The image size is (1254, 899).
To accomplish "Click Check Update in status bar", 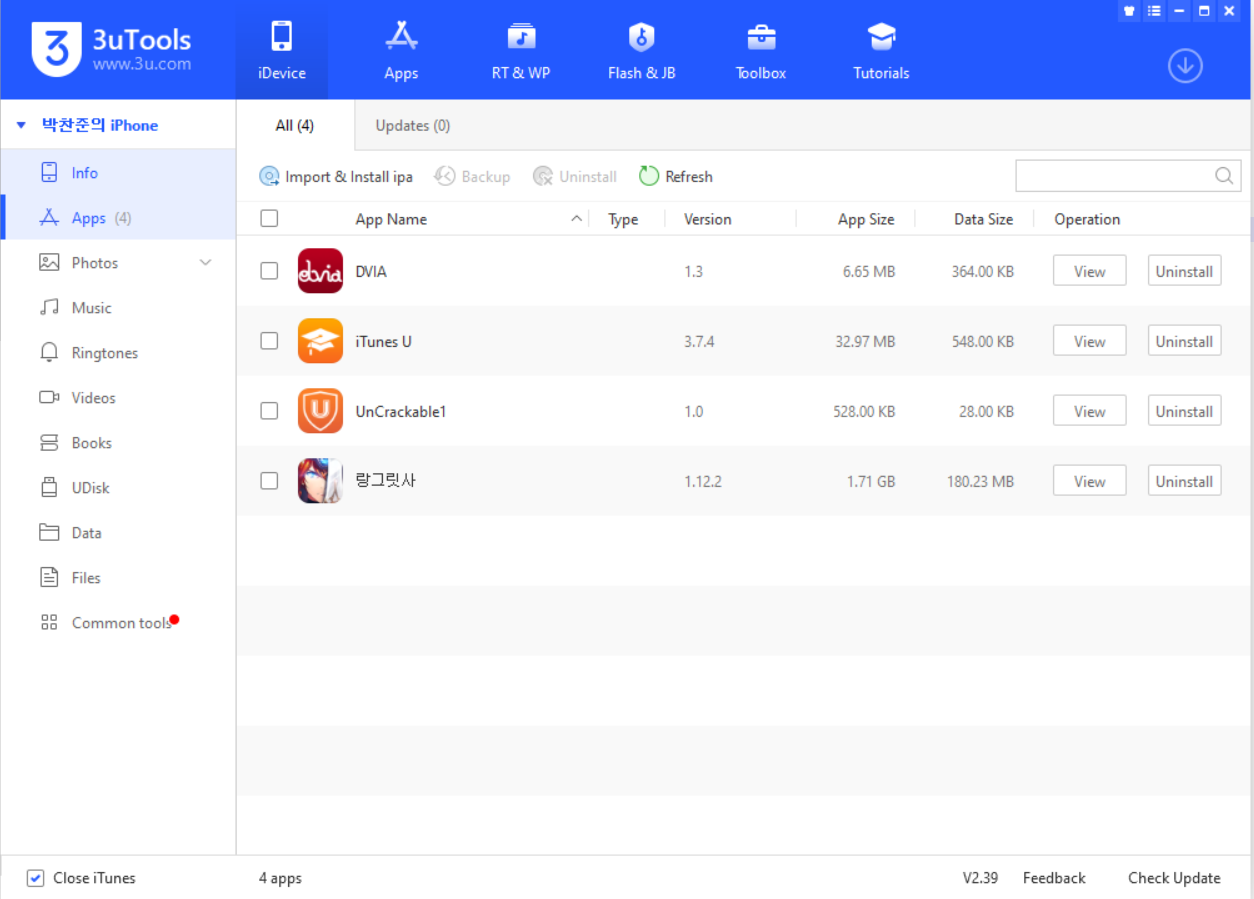I will (1174, 878).
